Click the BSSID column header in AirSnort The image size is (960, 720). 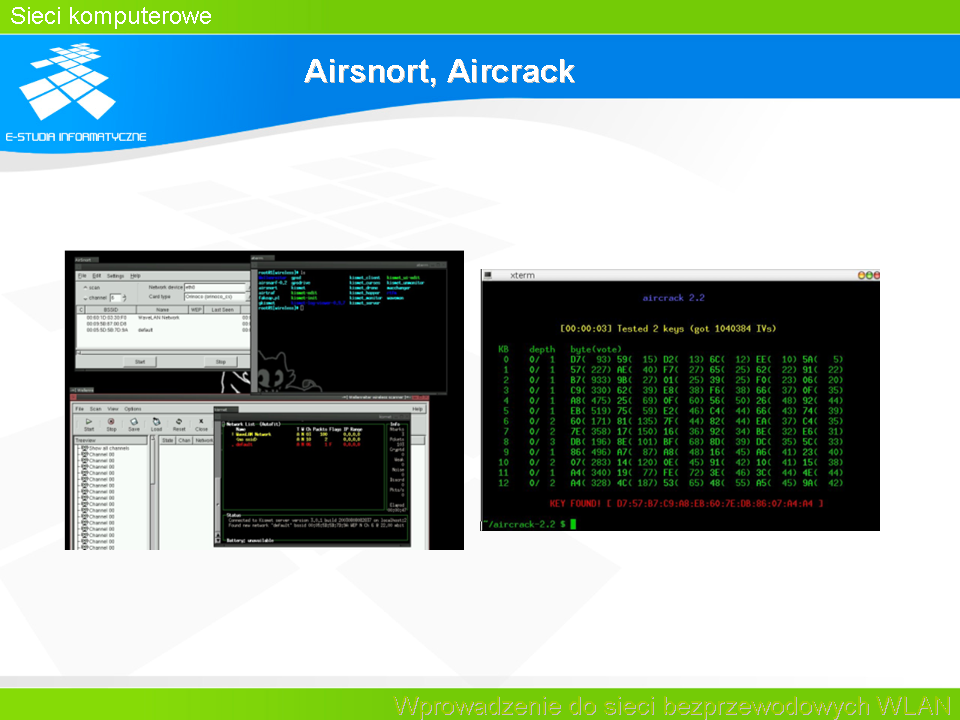(111, 310)
